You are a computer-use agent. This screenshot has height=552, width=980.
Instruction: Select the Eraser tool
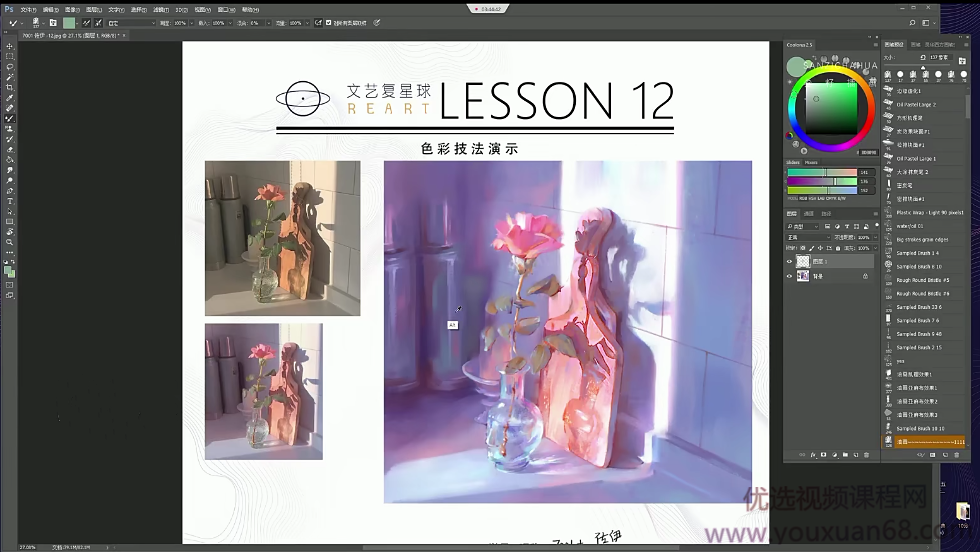(9, 149)
